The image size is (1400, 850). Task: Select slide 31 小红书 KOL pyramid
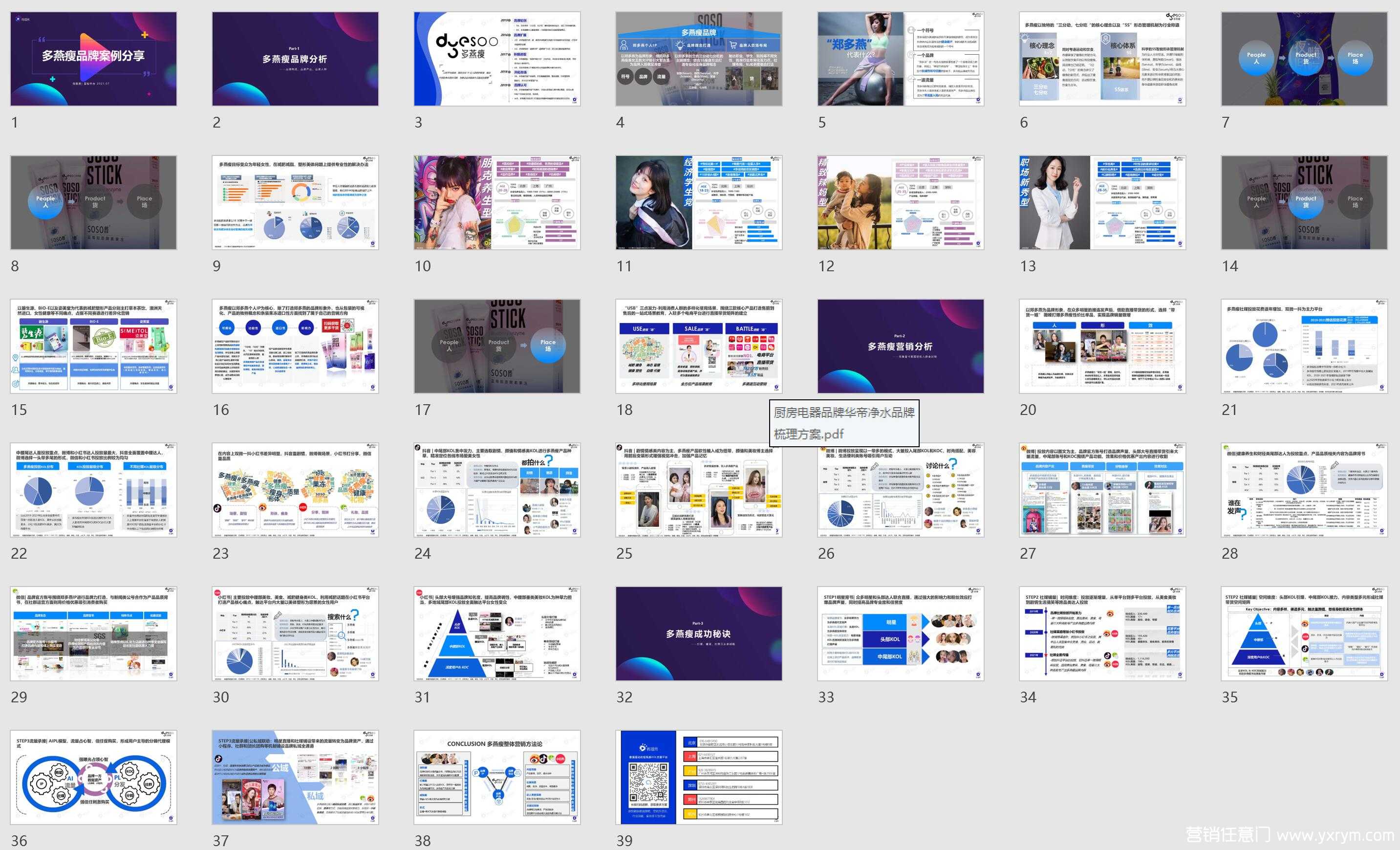point(497,634)
